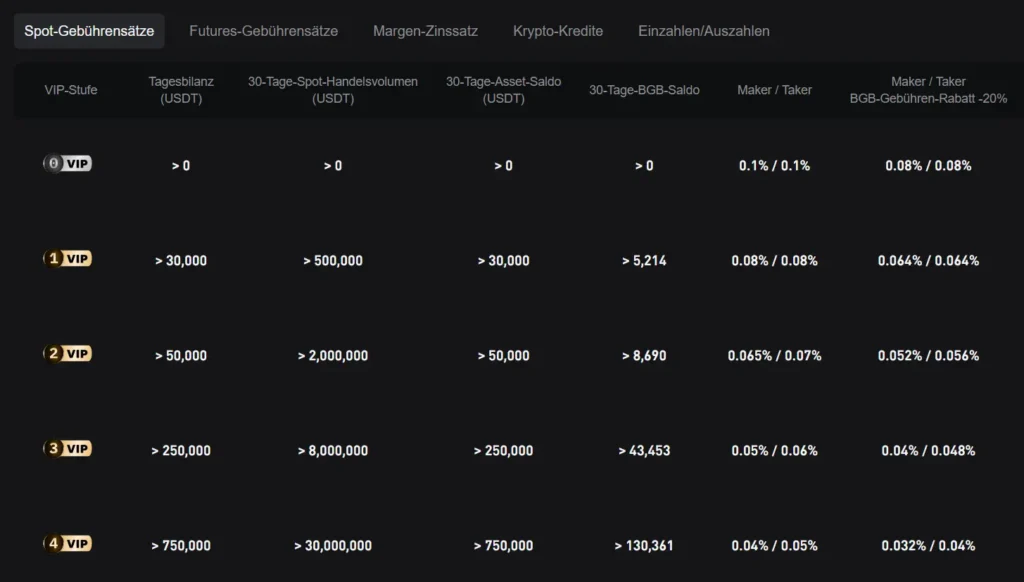The width and height of the screenshot is (1024, 582).
Task: Select the Spot-Gebührensätze tab
Action: point(89,31)
